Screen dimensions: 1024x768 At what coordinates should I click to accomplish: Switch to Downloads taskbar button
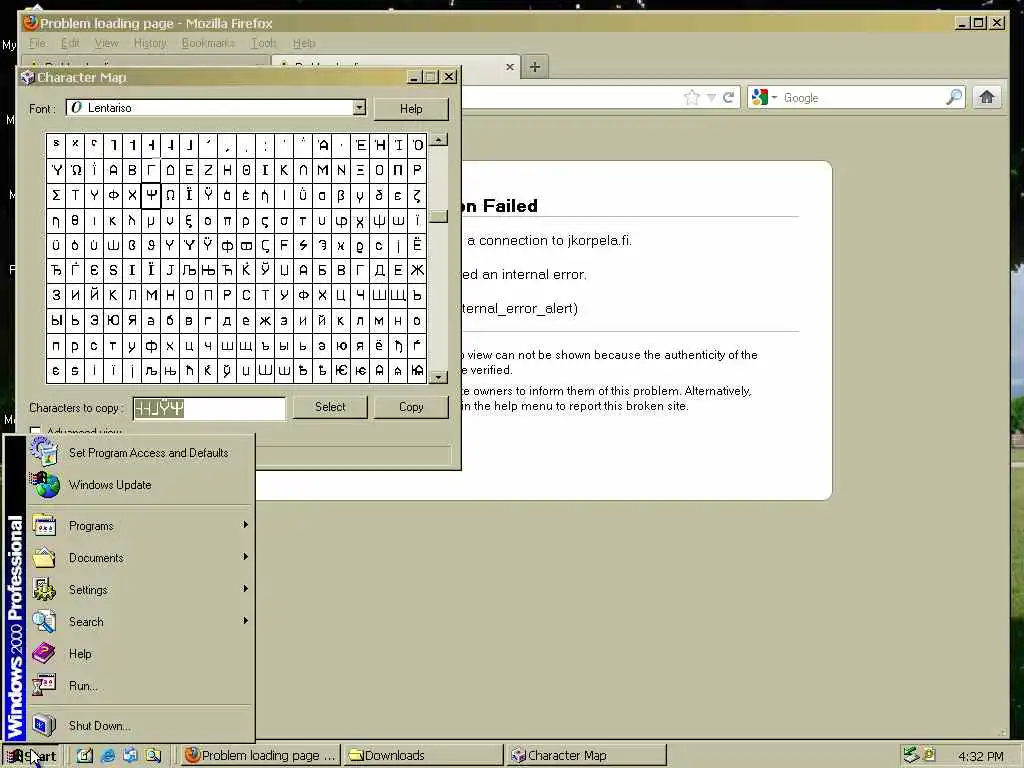[423, 756]
